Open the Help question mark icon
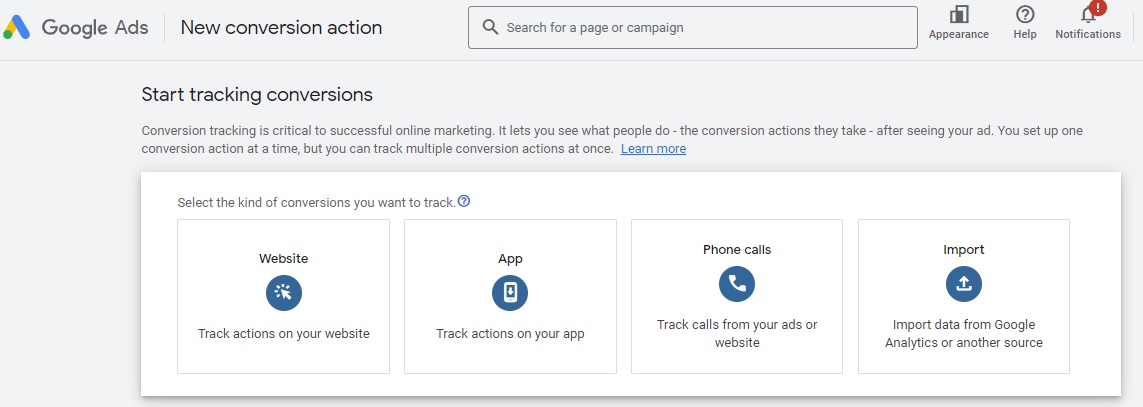 pos(1025,14)
